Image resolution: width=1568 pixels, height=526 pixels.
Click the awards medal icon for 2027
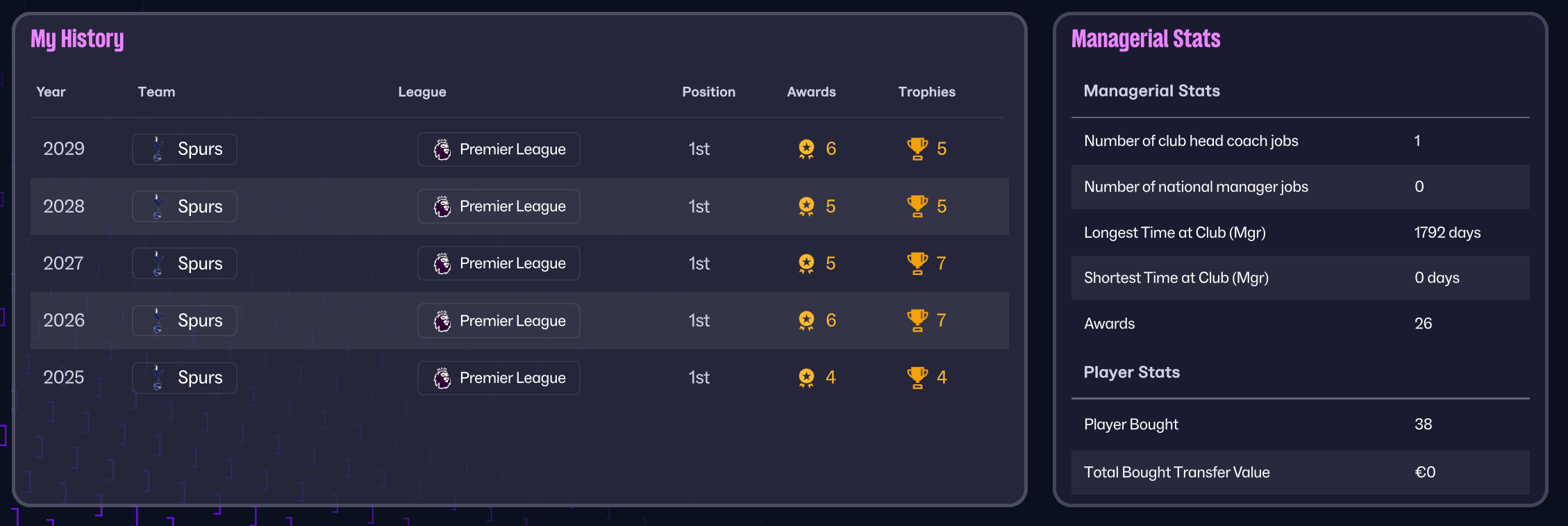(x=806, y=263)
